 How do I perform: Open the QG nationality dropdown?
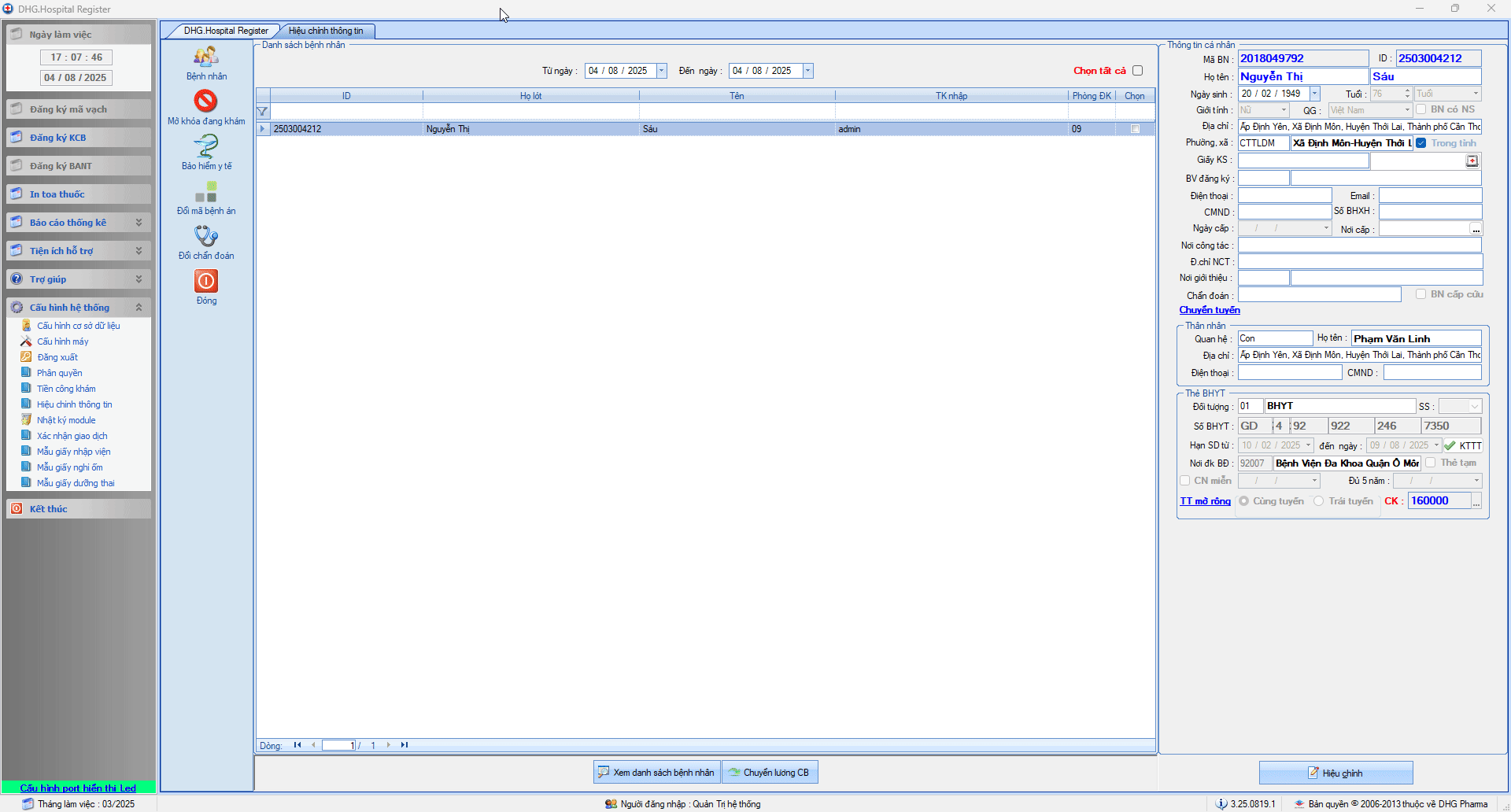pos(1407,110)
